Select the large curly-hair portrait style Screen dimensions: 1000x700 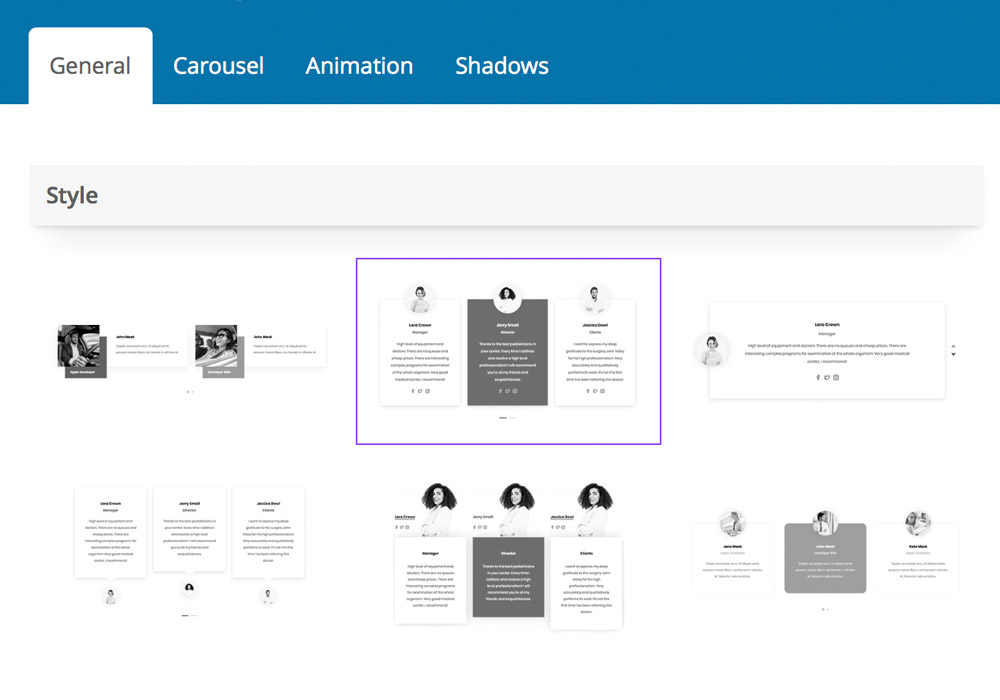[508, 555]
